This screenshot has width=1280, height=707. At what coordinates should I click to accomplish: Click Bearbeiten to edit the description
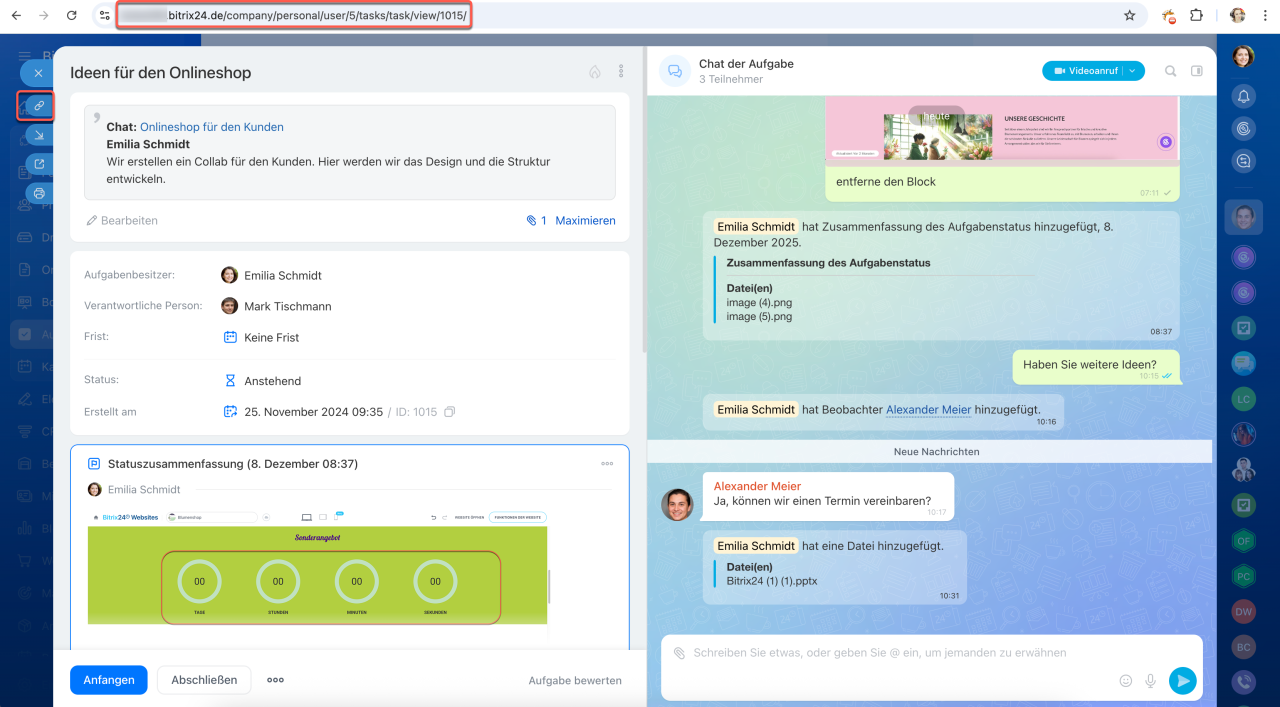pyautogui.click(x=122, y=220)
